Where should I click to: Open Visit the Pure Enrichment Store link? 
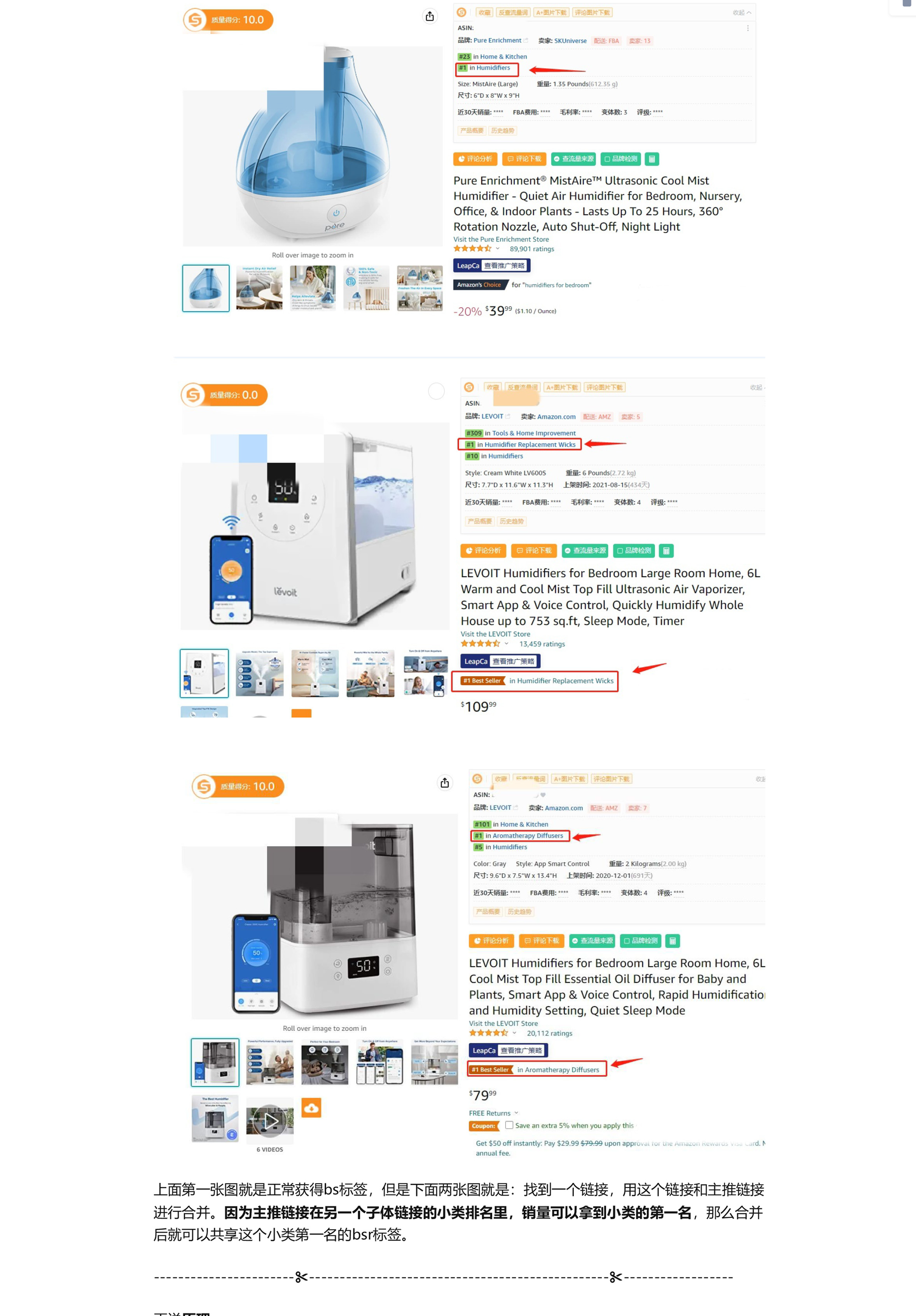point(501,240)
